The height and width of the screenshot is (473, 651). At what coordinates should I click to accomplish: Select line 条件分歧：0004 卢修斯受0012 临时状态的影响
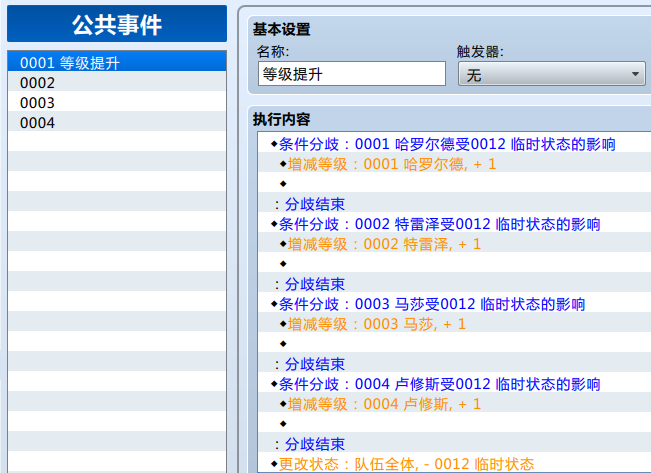[454, 384]
